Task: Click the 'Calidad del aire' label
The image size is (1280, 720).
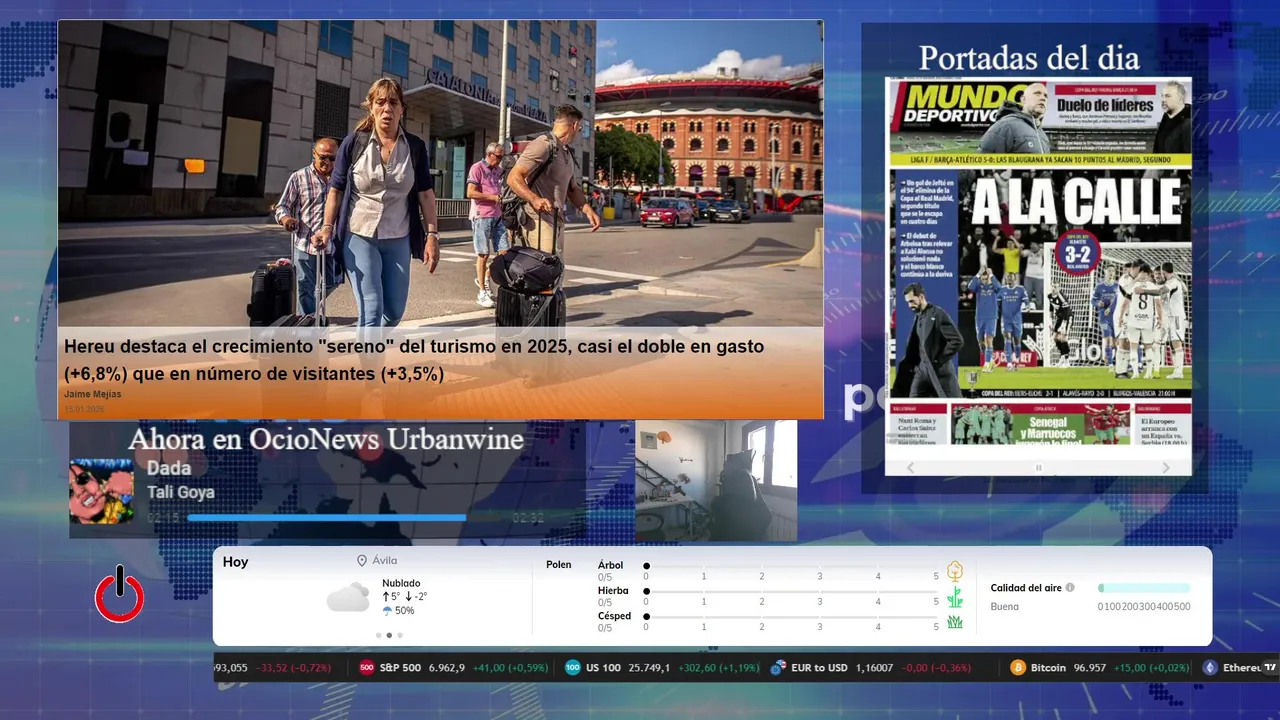Action: pyautogui.click(x=1026, y=588)
